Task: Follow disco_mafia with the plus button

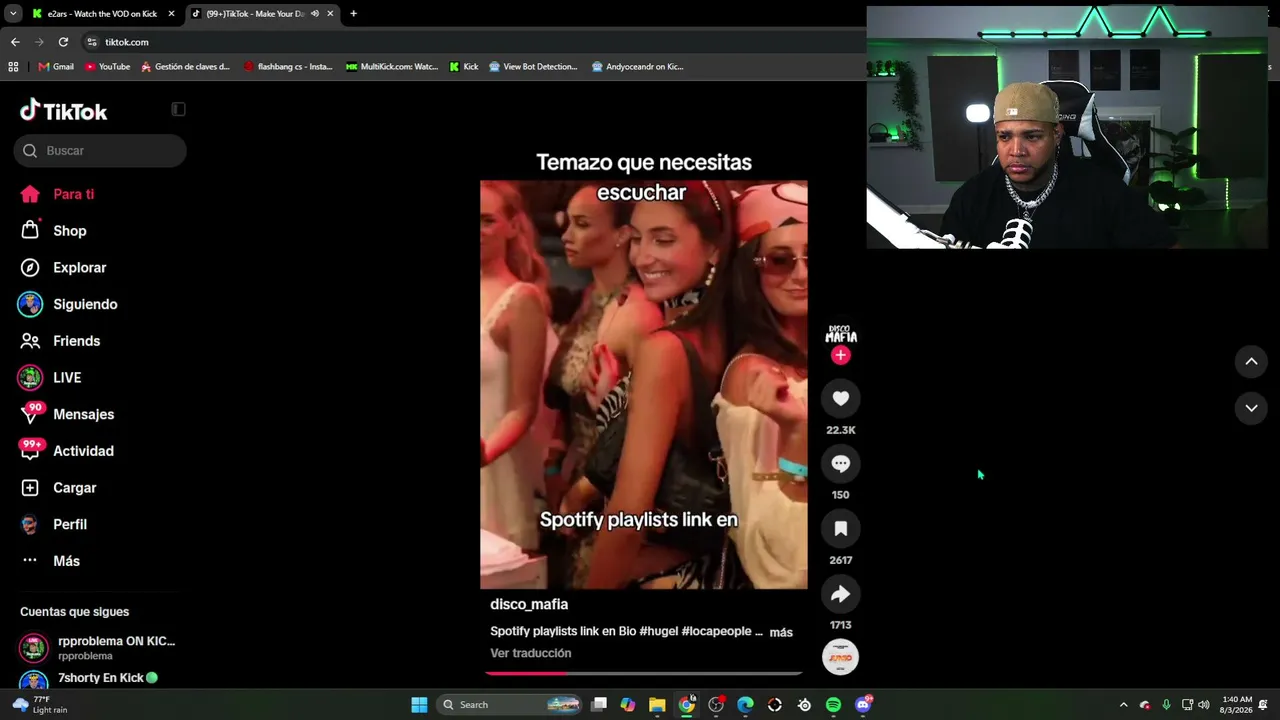Action: [841, 355]
